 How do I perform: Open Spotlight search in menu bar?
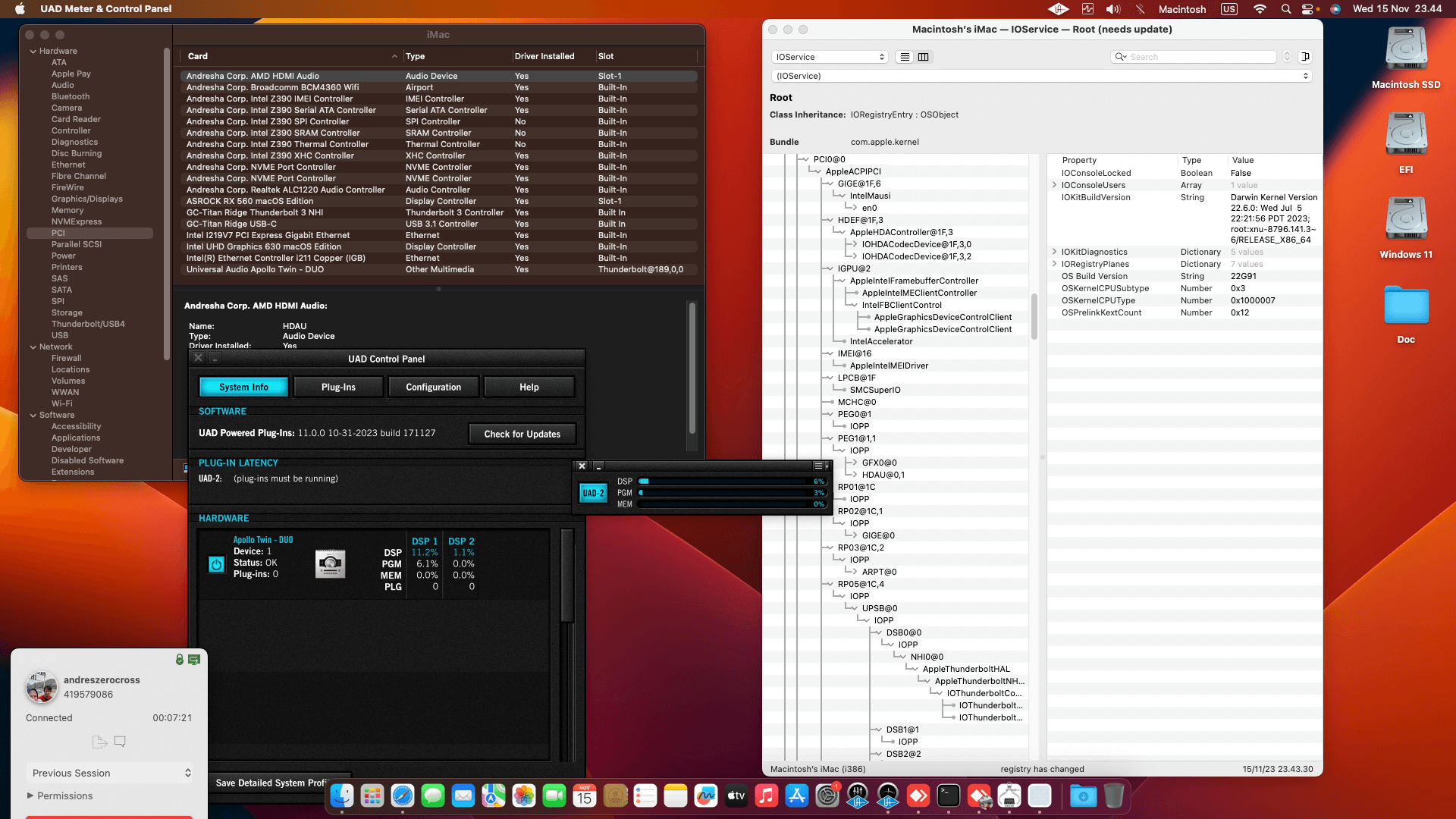(1286, 9)
